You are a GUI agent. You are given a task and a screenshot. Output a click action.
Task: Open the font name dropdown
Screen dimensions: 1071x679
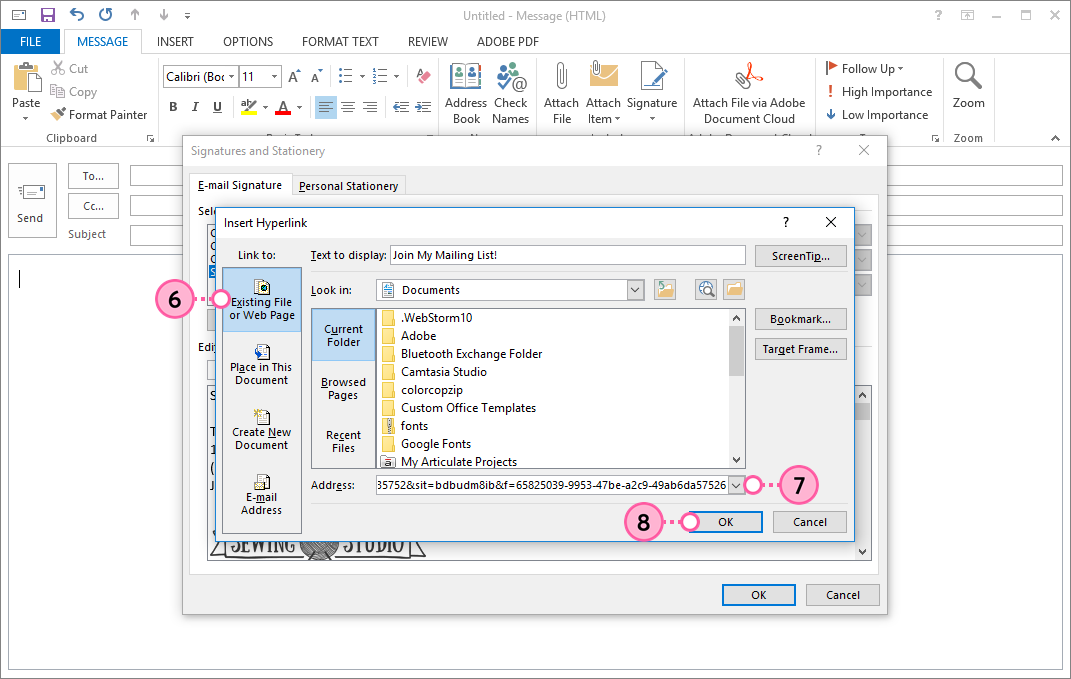[x=232, y=77]
